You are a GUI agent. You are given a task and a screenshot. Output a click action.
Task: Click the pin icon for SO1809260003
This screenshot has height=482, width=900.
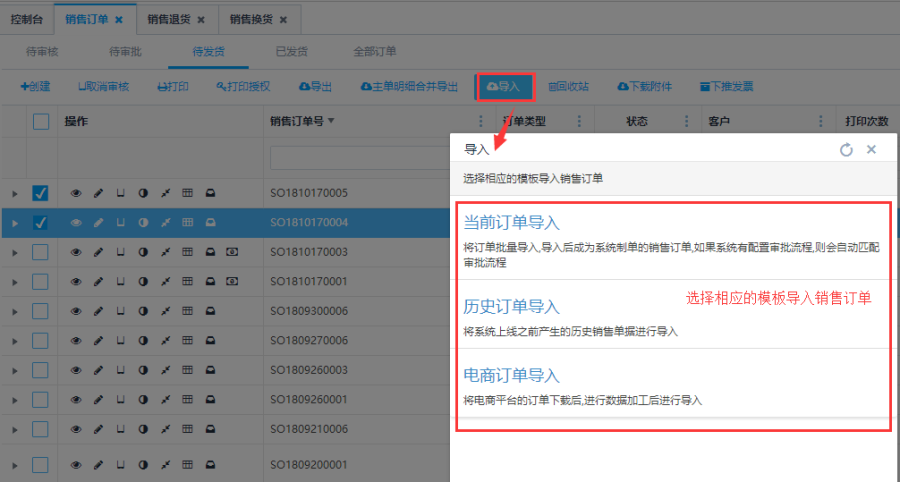point(165,370)
